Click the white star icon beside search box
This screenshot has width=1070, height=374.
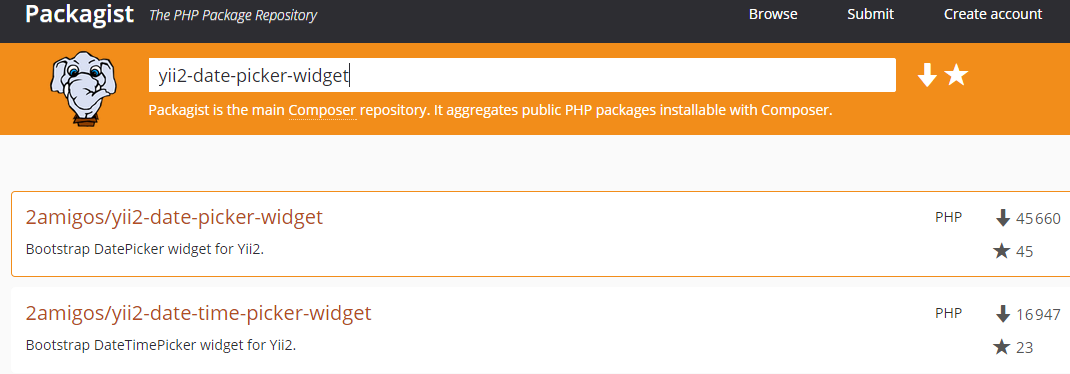pos(957,75)
